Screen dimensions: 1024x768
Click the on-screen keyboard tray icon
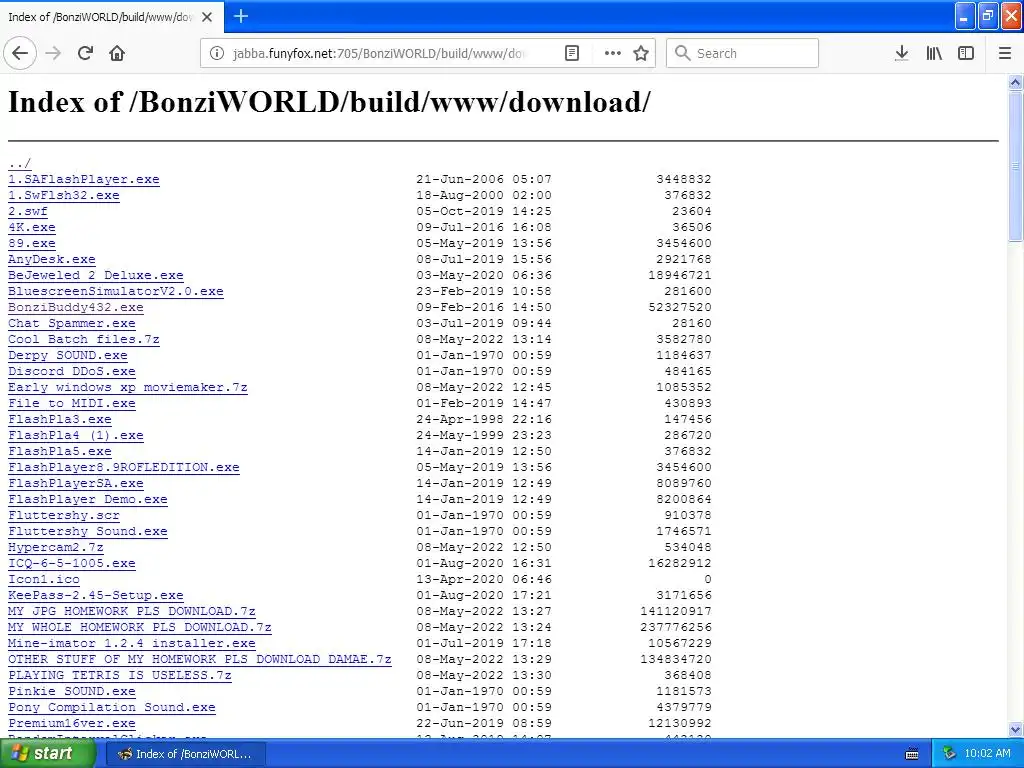coord(912,754)
